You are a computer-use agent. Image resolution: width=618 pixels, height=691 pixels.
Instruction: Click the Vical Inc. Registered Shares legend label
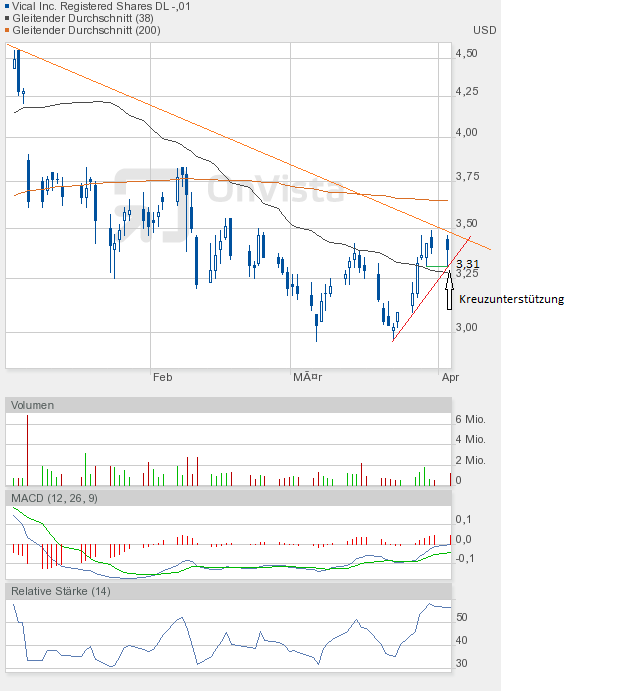click(101, 6)
